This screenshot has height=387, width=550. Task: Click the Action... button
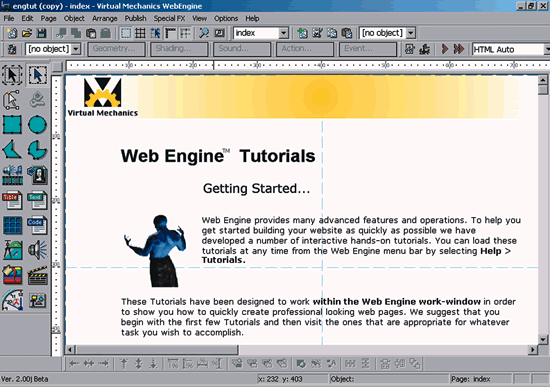[305, 49]
